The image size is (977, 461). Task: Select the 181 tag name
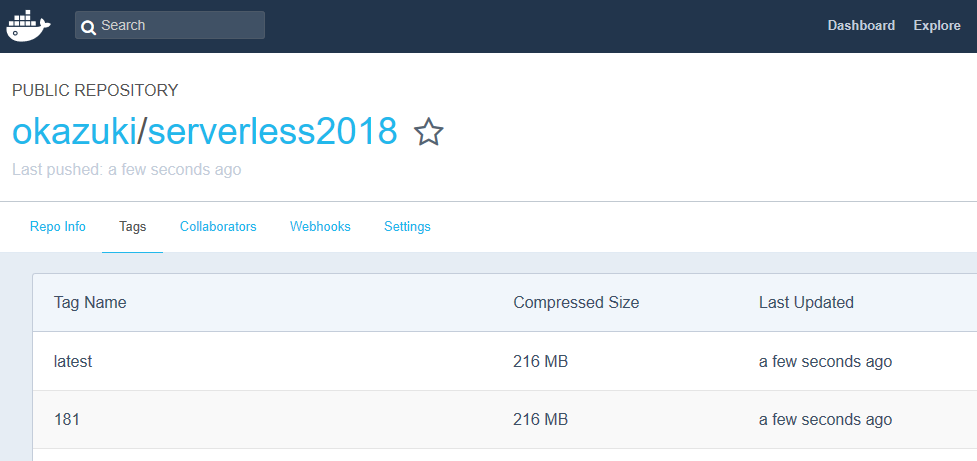tap(67, 420)
